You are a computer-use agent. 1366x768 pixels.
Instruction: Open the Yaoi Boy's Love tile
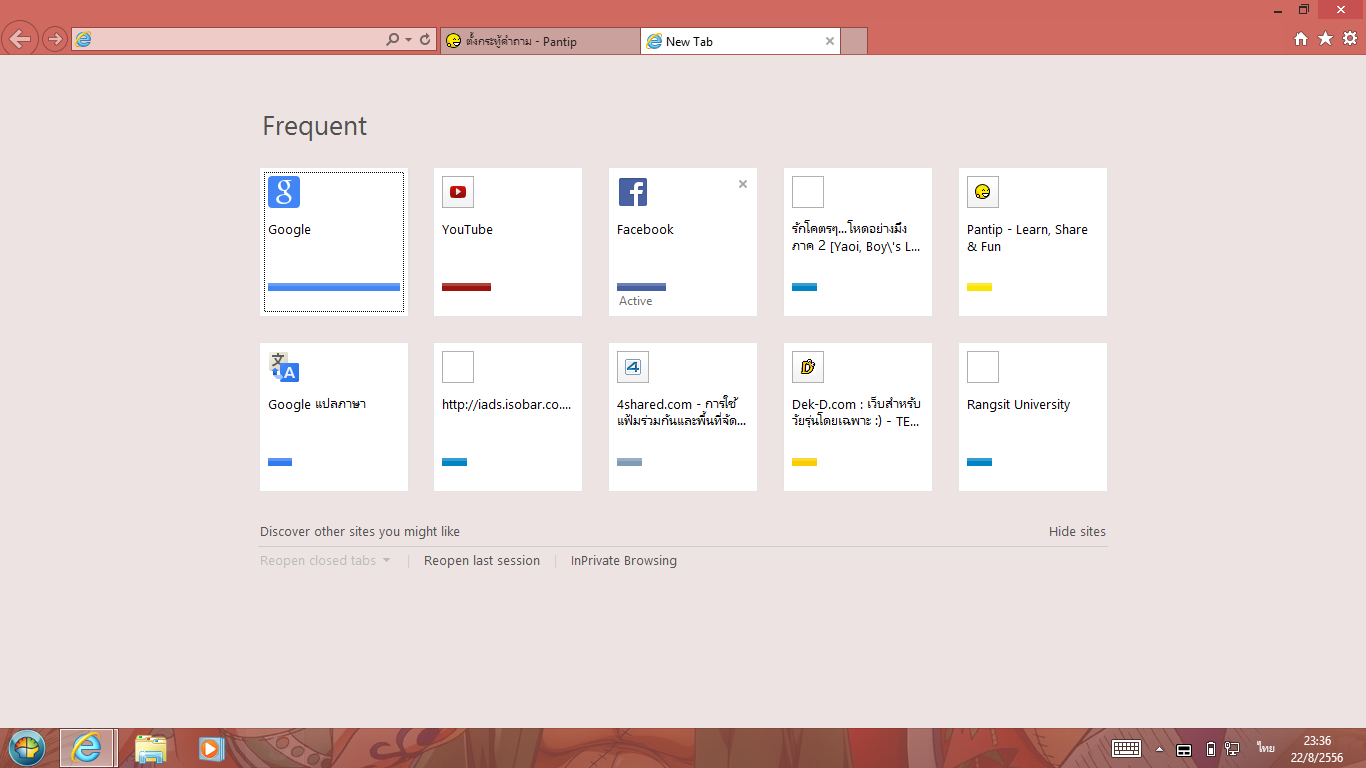(x=858, y=242)
